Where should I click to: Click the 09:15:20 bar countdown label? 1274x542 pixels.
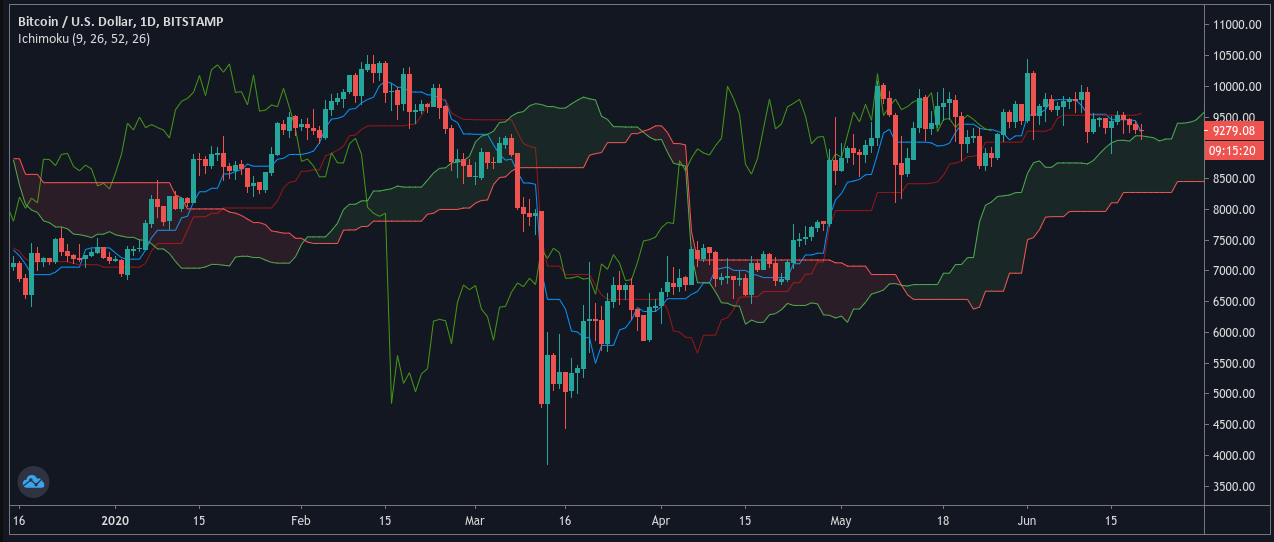tap(1234, 151)
